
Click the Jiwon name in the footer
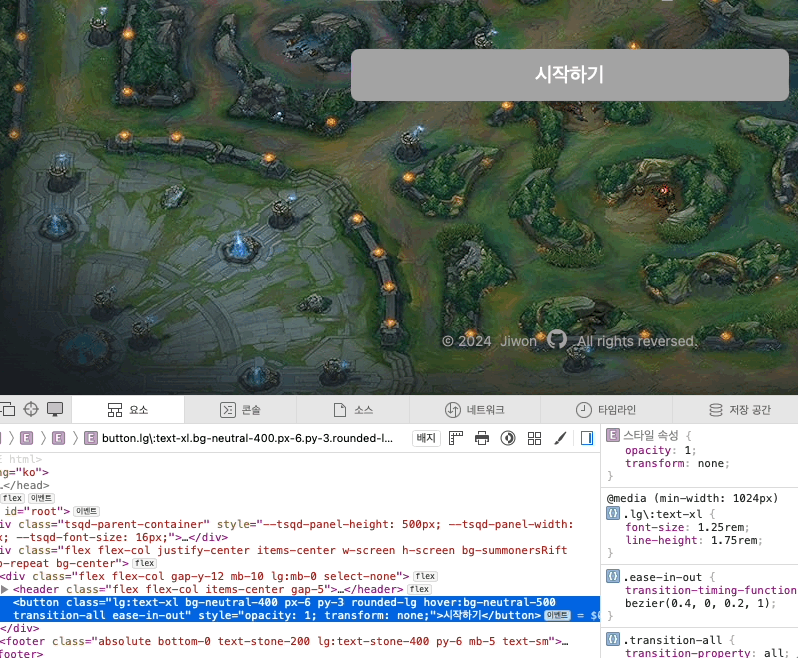click(x=518, y=341)
